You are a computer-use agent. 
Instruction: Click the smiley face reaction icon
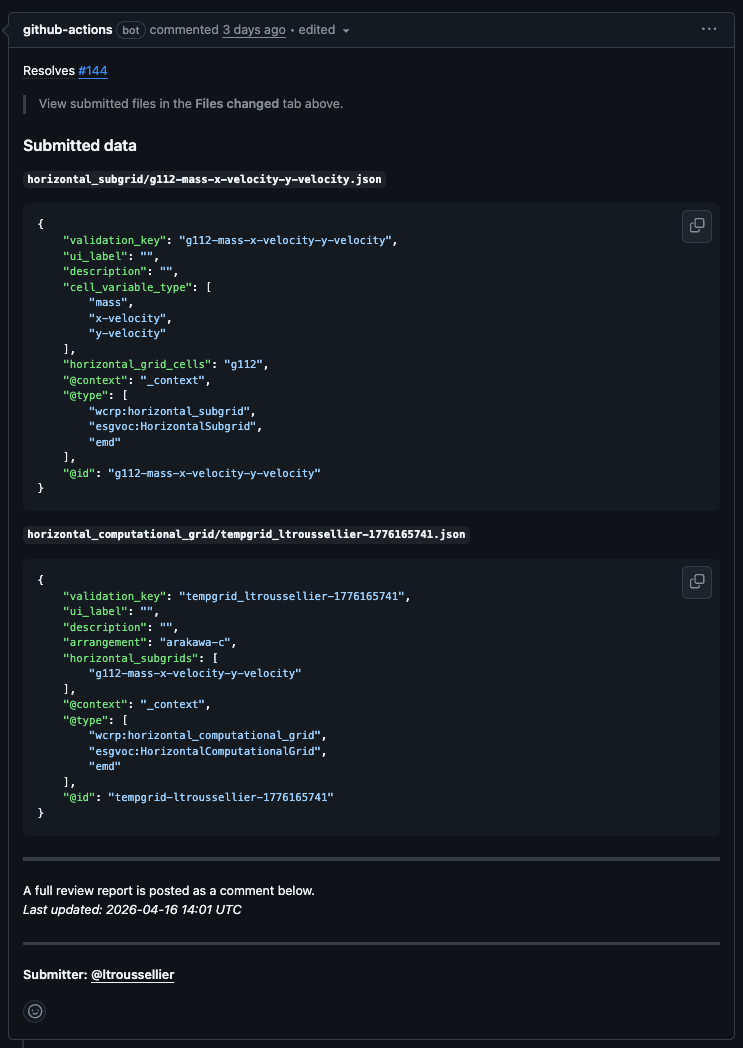pos(34,1011)
